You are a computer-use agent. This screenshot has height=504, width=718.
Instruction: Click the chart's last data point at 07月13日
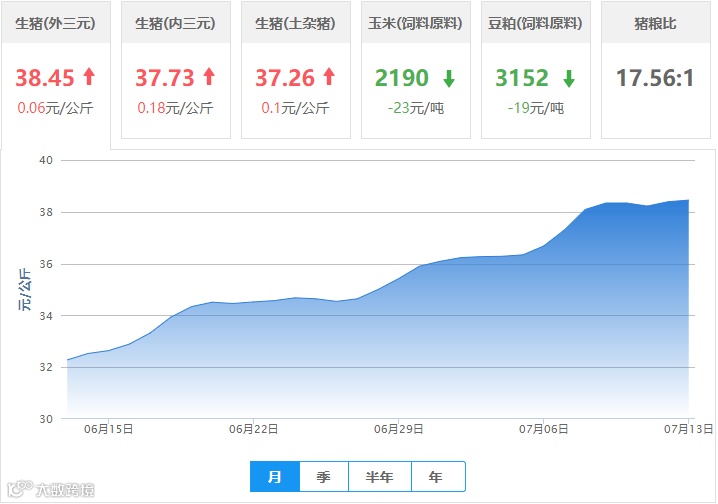pyautogui.click(x=688, y=200)
